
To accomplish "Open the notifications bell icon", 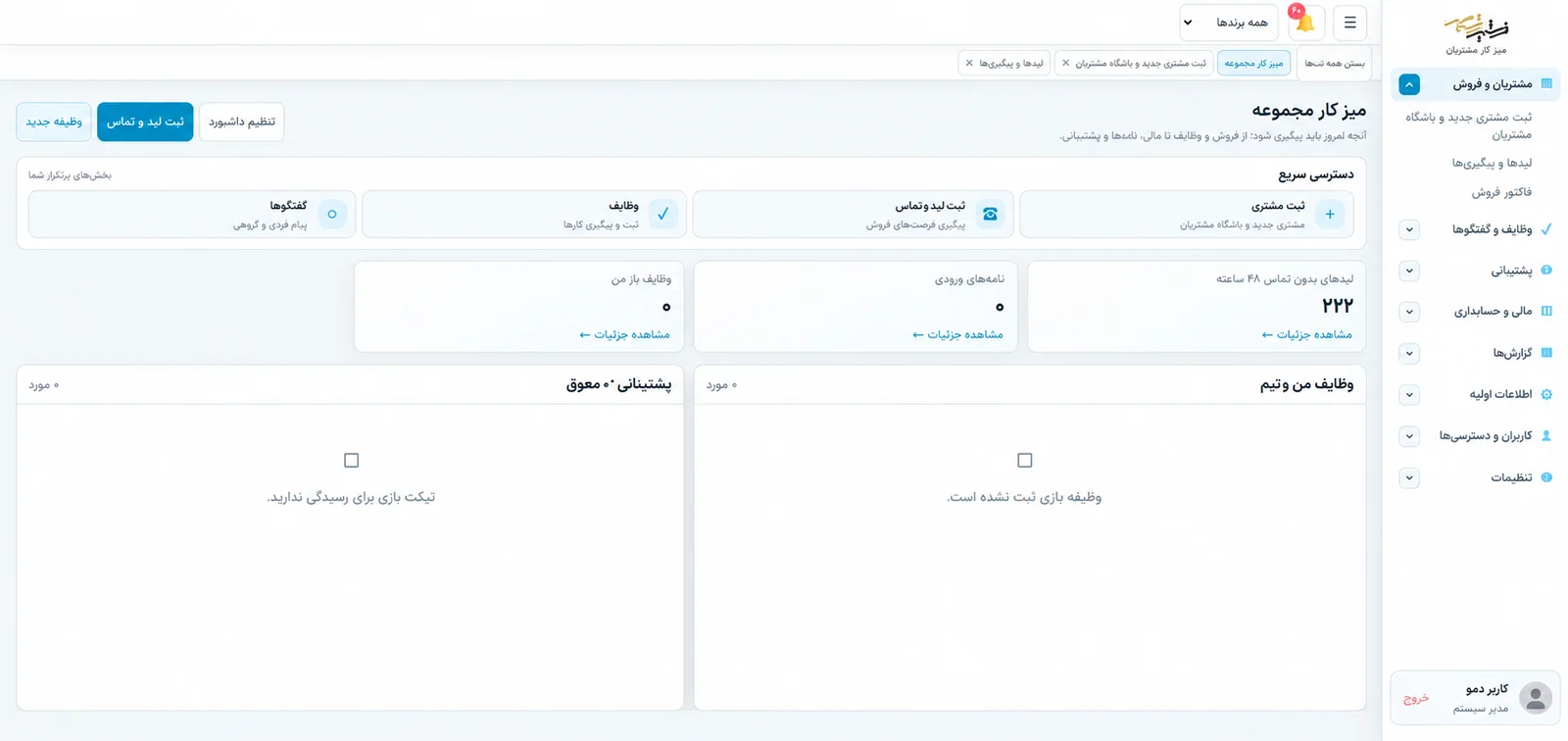I will click(1305, 23).
